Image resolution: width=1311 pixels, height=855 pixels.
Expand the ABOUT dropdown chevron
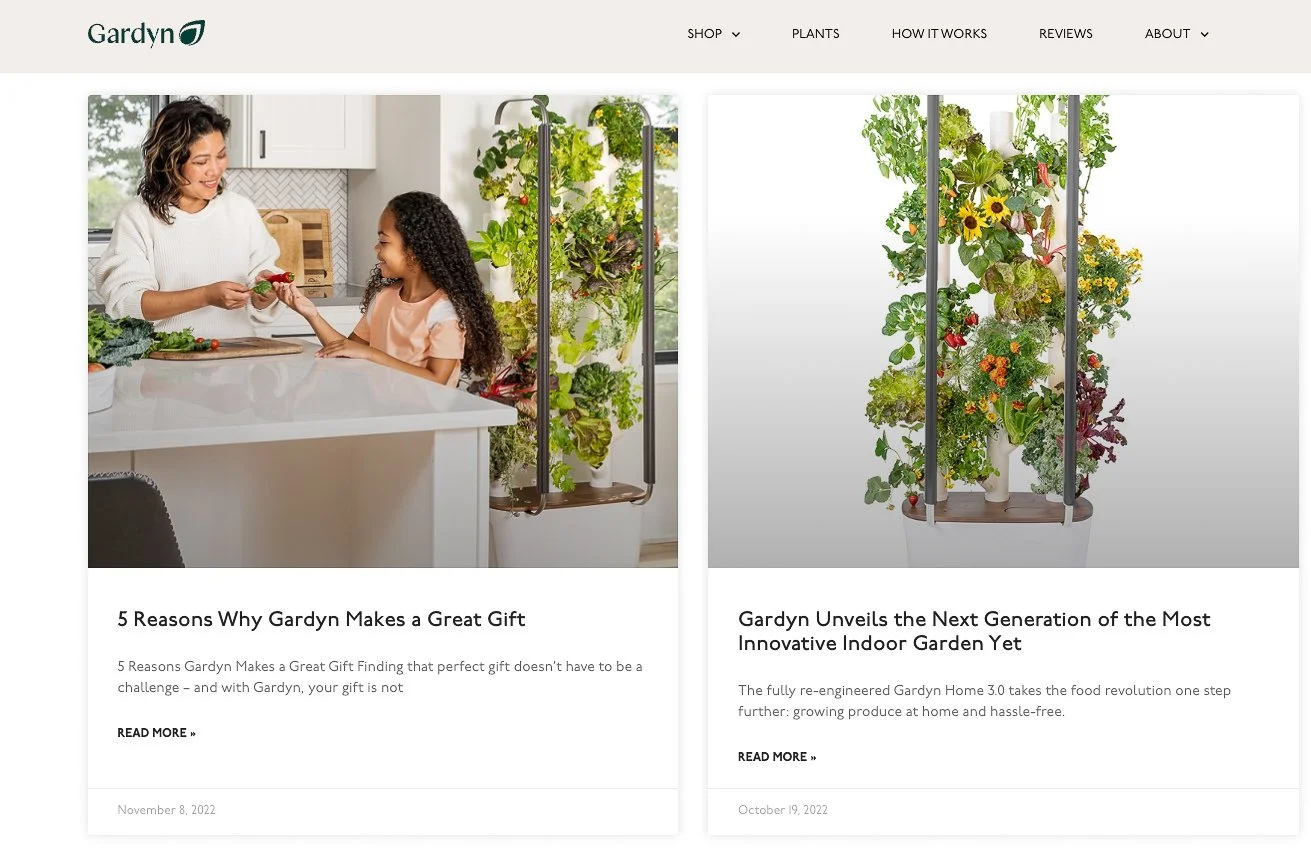[x=1204, y=35]
